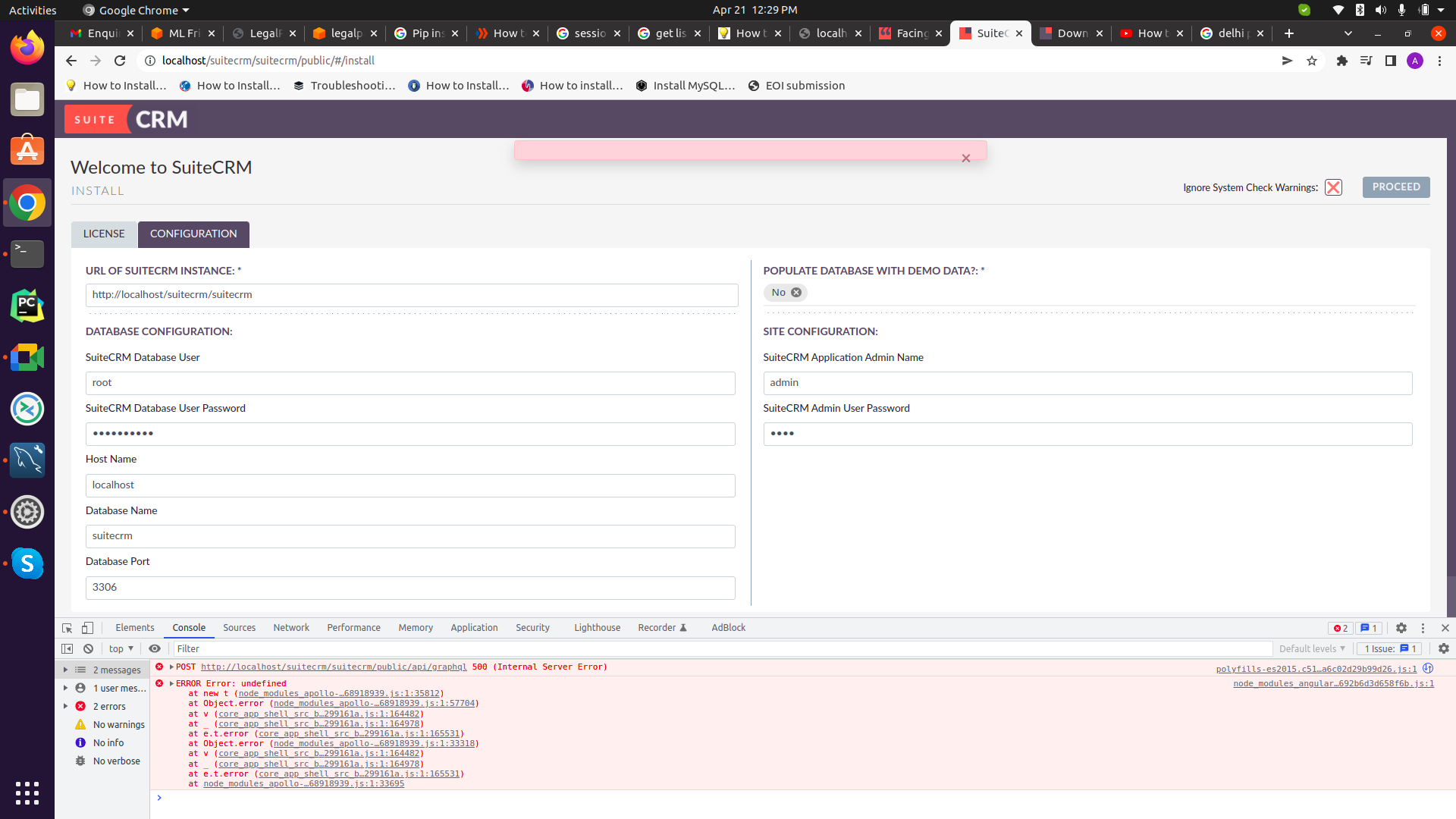Open the graphql URL link in console
The width and height of the screenshot is (1456, 819).
click(334, 667)
